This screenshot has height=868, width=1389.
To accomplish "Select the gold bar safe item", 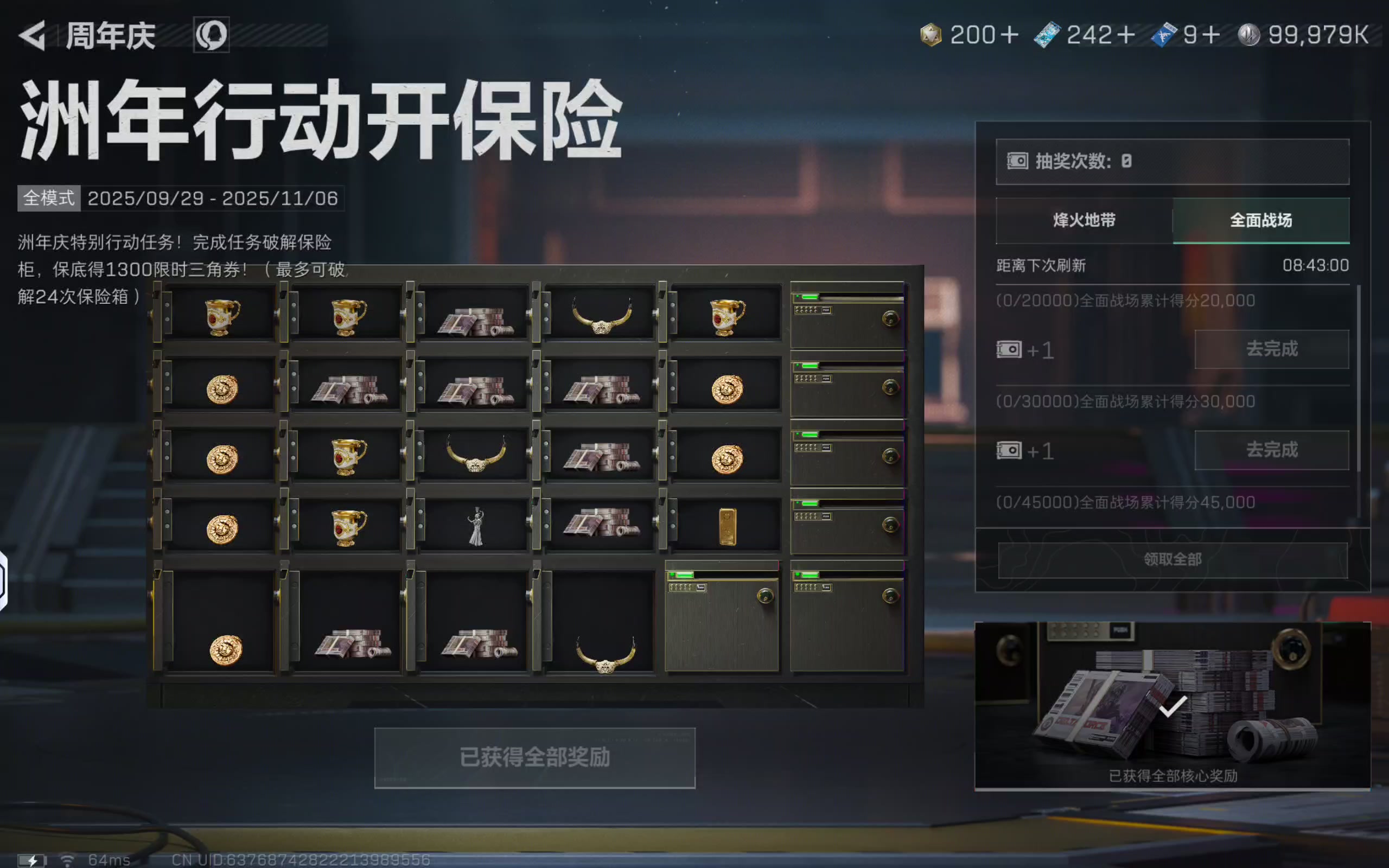I will coord(727,526).
